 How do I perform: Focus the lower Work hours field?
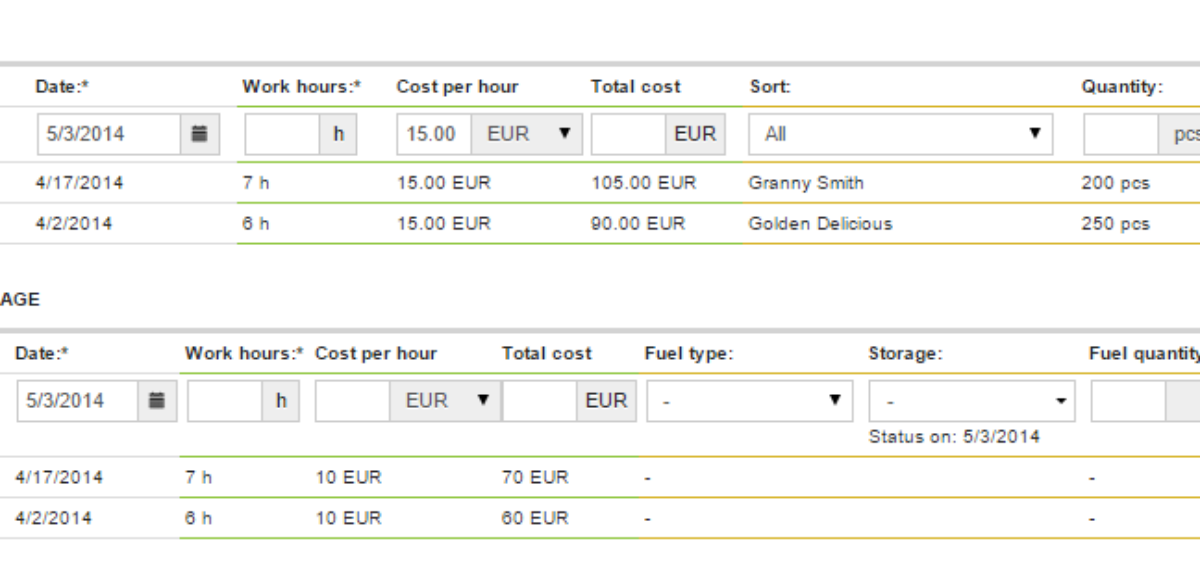click(225, 400)
